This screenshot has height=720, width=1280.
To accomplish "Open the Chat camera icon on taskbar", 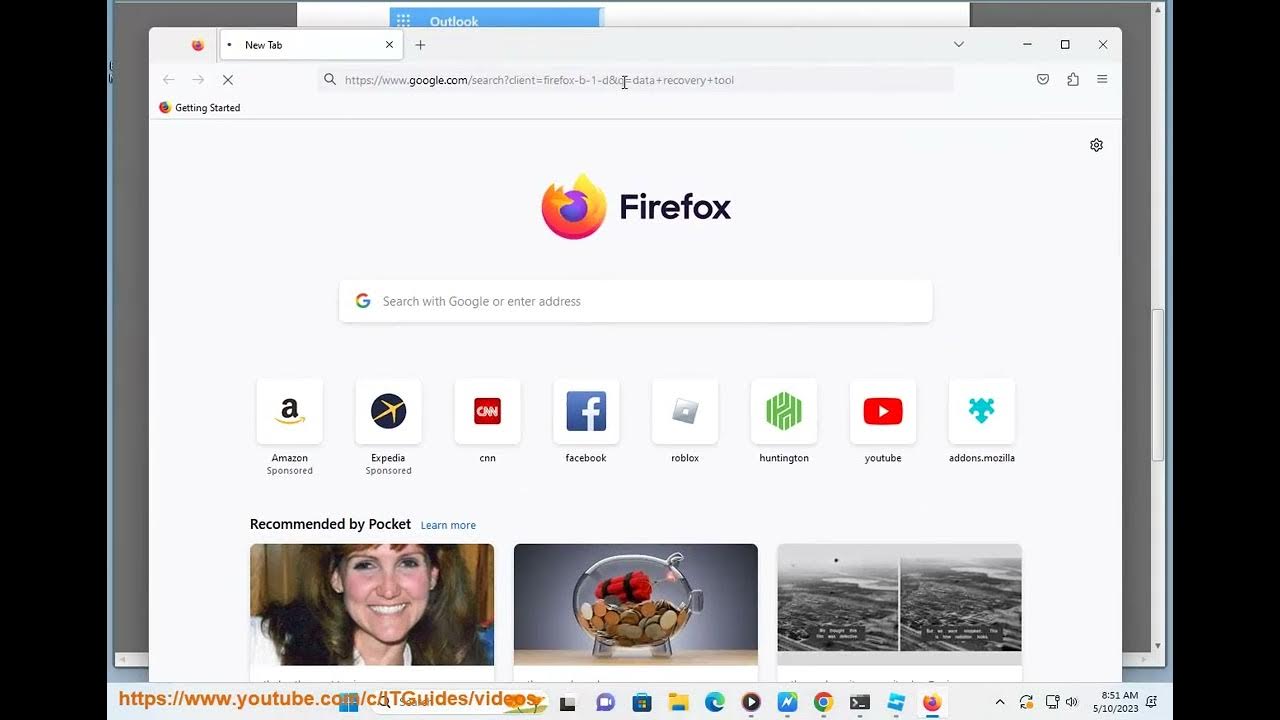I will point(605,703).
